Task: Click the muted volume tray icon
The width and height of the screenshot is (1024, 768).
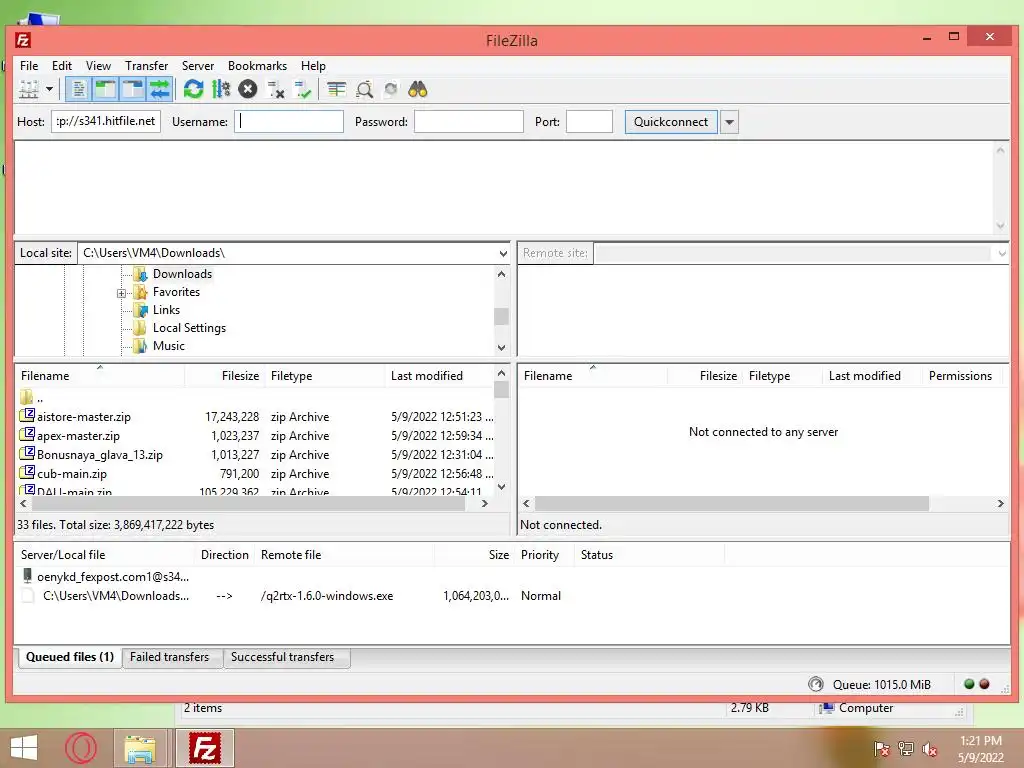Action: pyautogui.click(x=929, y=749)
